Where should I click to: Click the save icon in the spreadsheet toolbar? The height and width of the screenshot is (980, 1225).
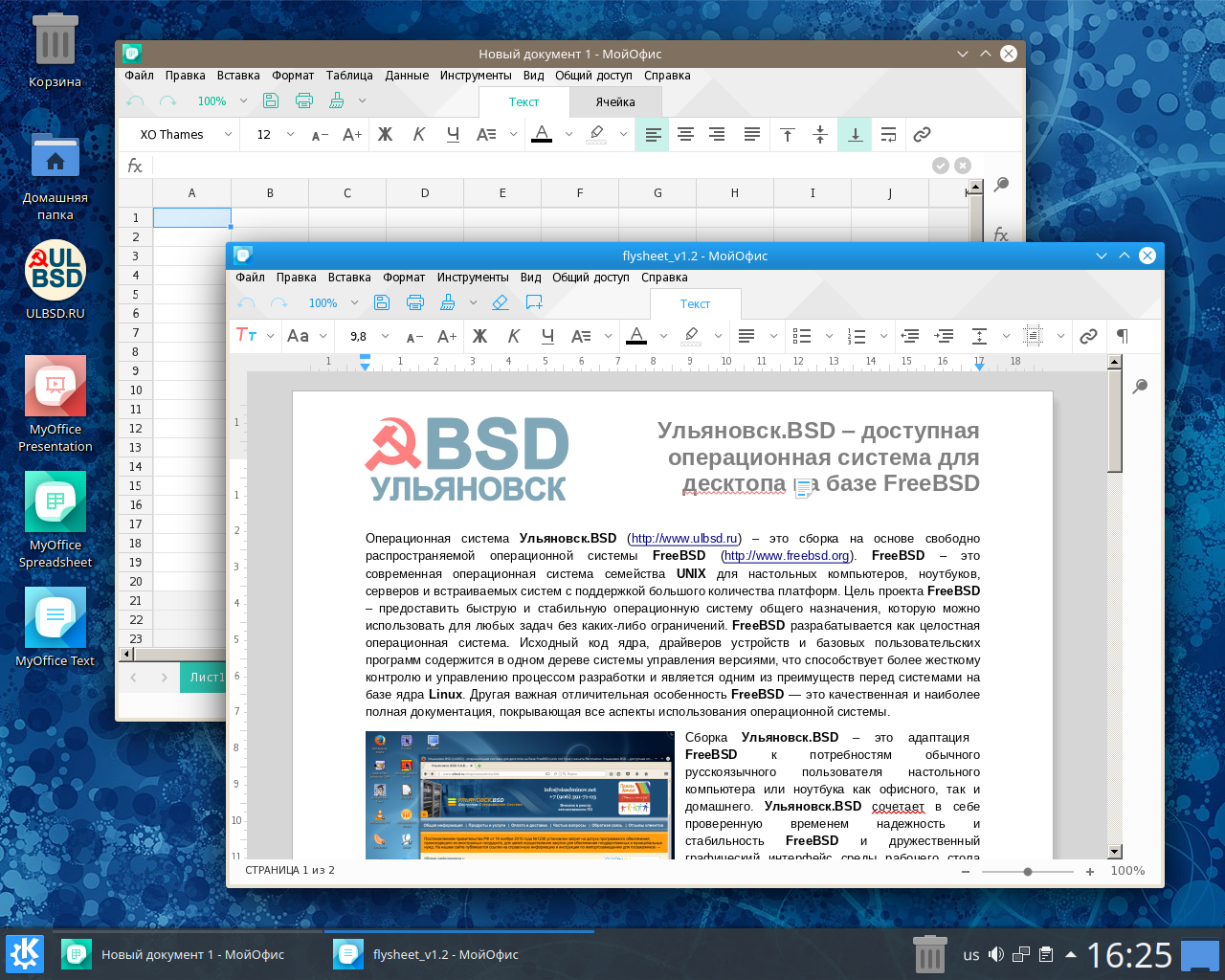pyautogui.click(x=271, y=100)
